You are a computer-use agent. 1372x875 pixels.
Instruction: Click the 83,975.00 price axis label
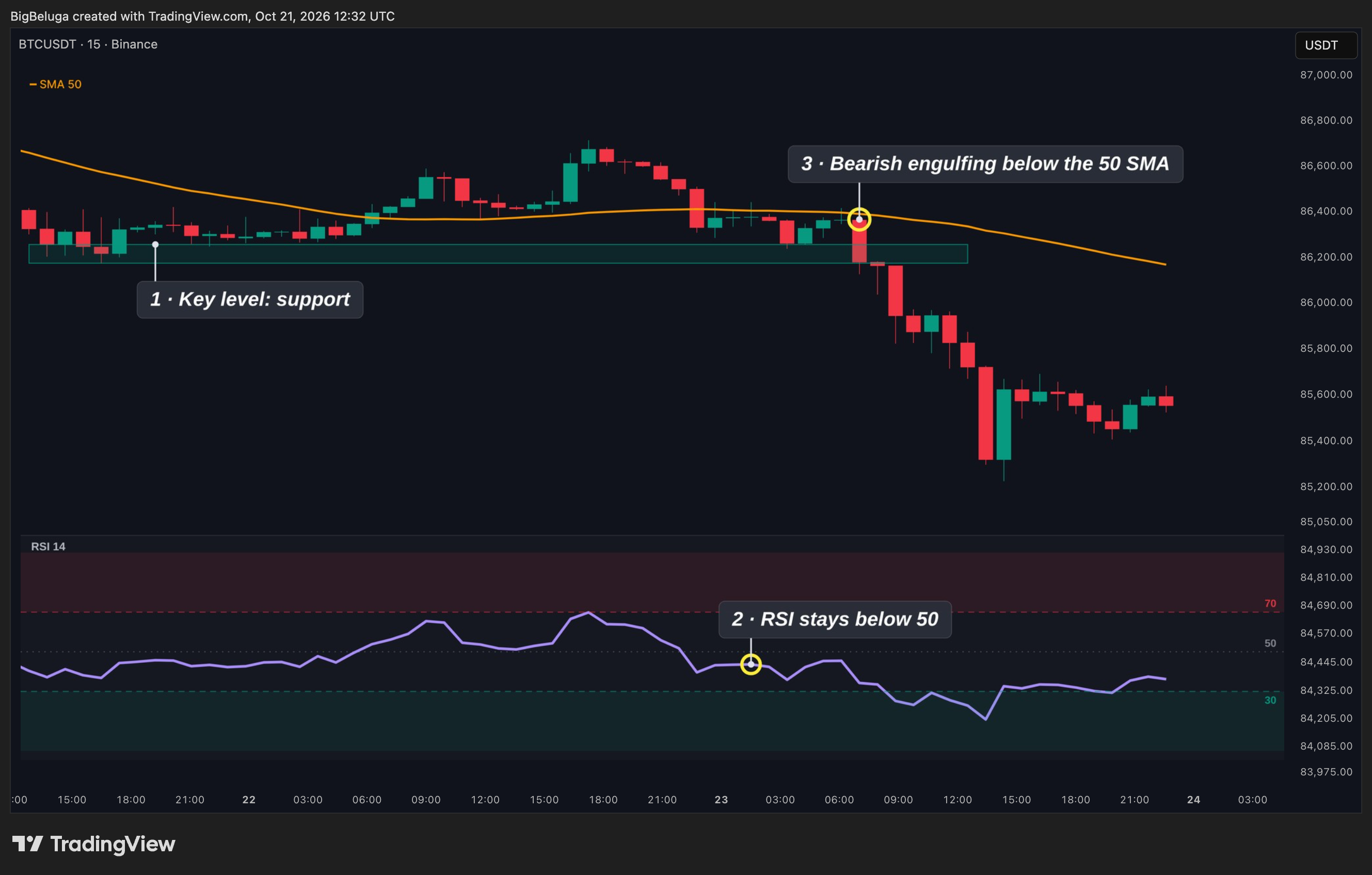(x=1326, y=772)
